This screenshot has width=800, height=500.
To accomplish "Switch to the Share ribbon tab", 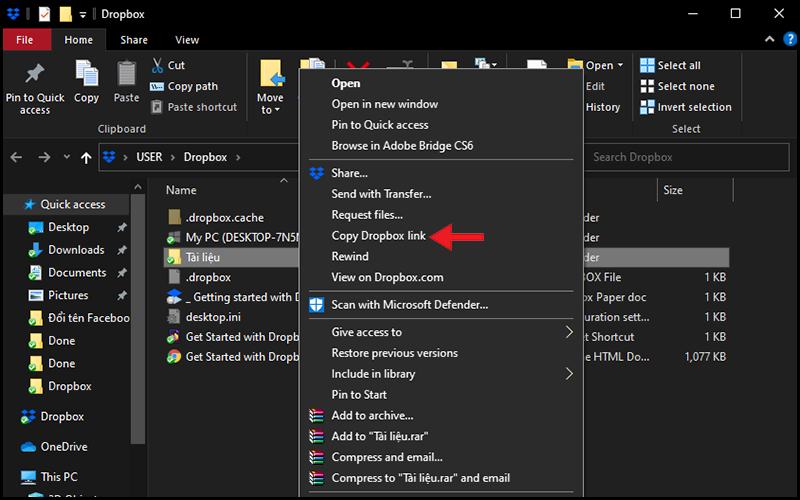I will 134,40.
